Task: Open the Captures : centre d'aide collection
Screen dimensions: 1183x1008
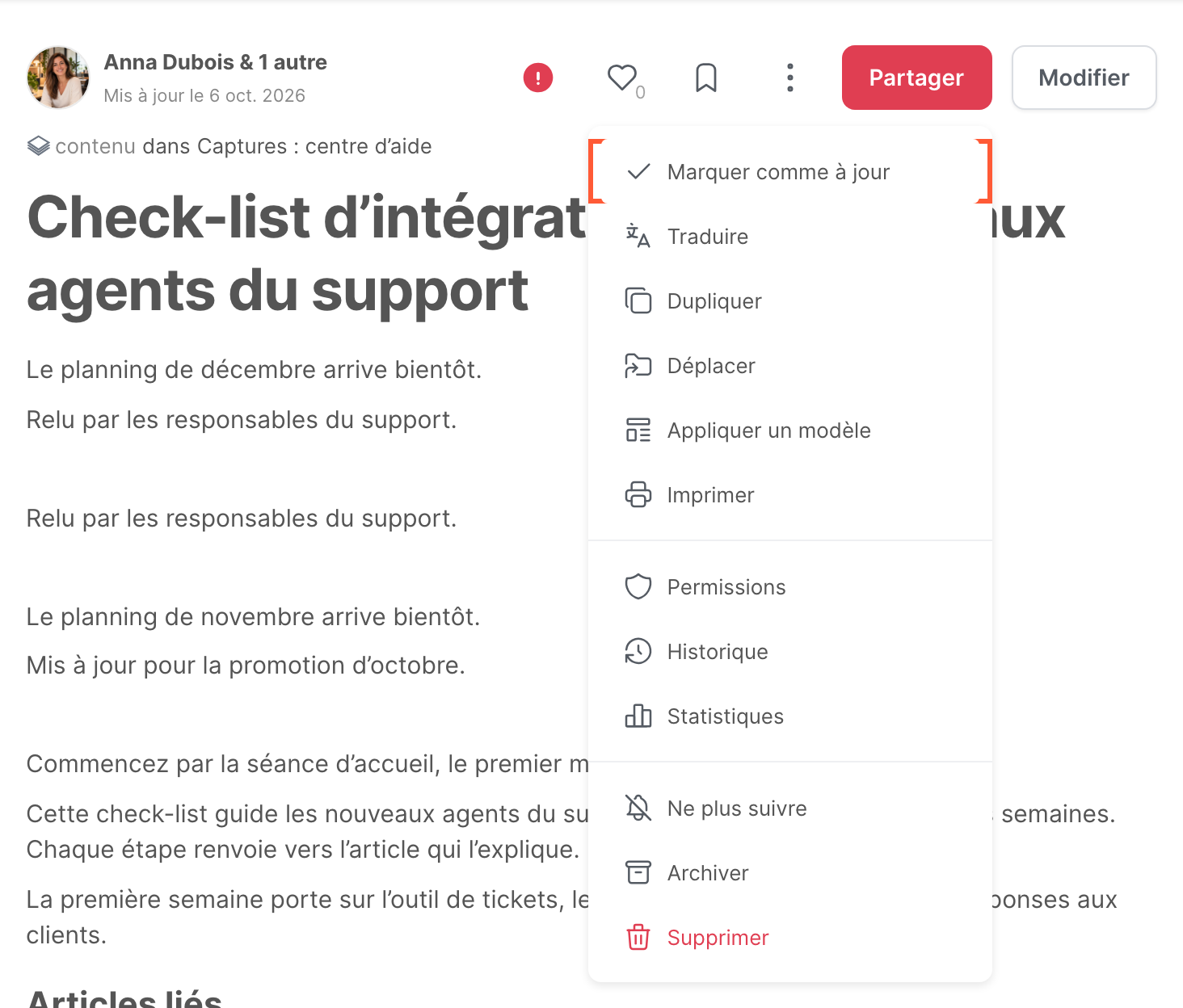Action: 314,146
